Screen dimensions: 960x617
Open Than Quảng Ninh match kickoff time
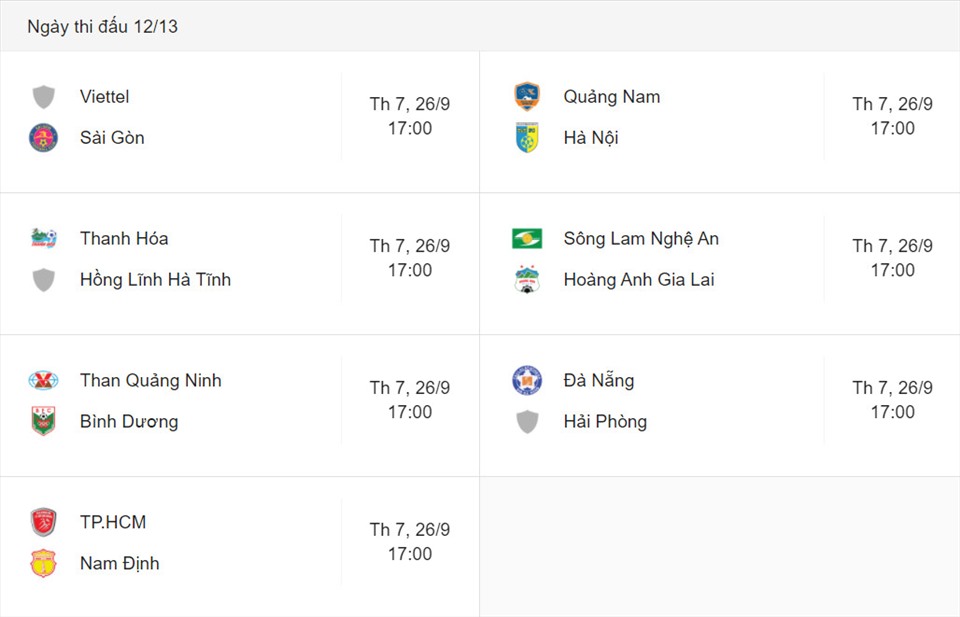coord(410,400)
